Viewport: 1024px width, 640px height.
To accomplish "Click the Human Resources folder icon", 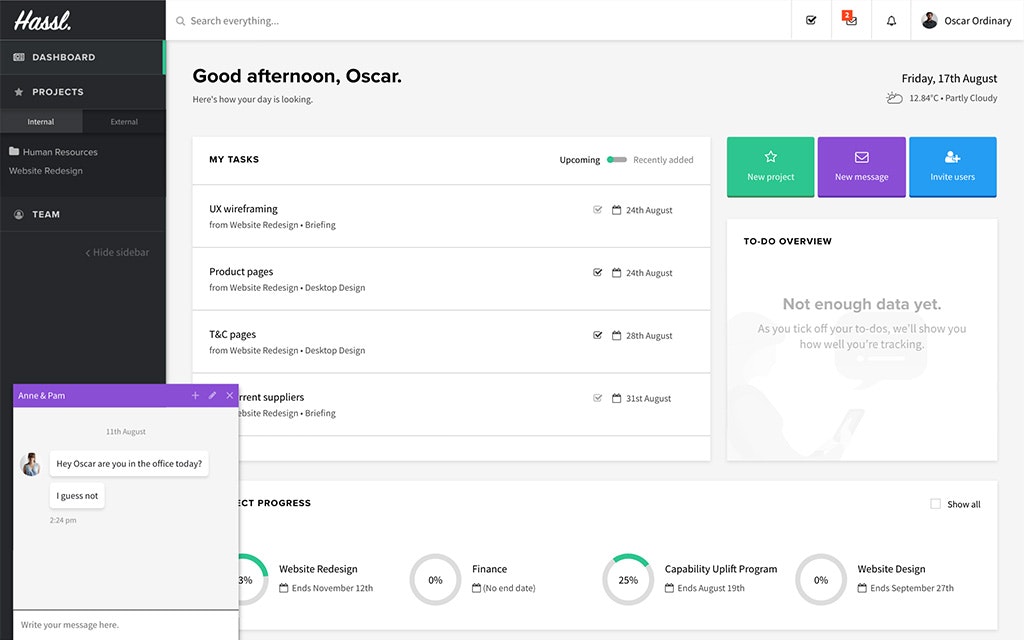I will (14, 152).
